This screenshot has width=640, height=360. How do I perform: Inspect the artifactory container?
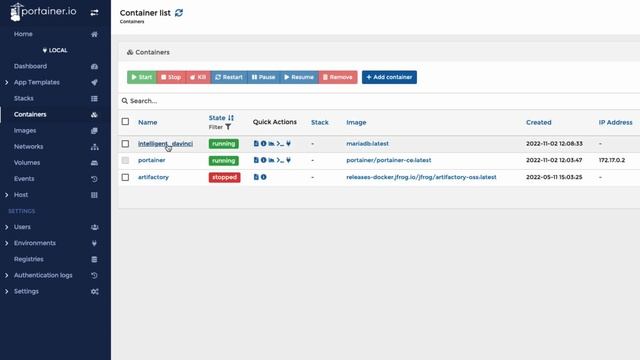pyautogui.click(x=263, y=177)
